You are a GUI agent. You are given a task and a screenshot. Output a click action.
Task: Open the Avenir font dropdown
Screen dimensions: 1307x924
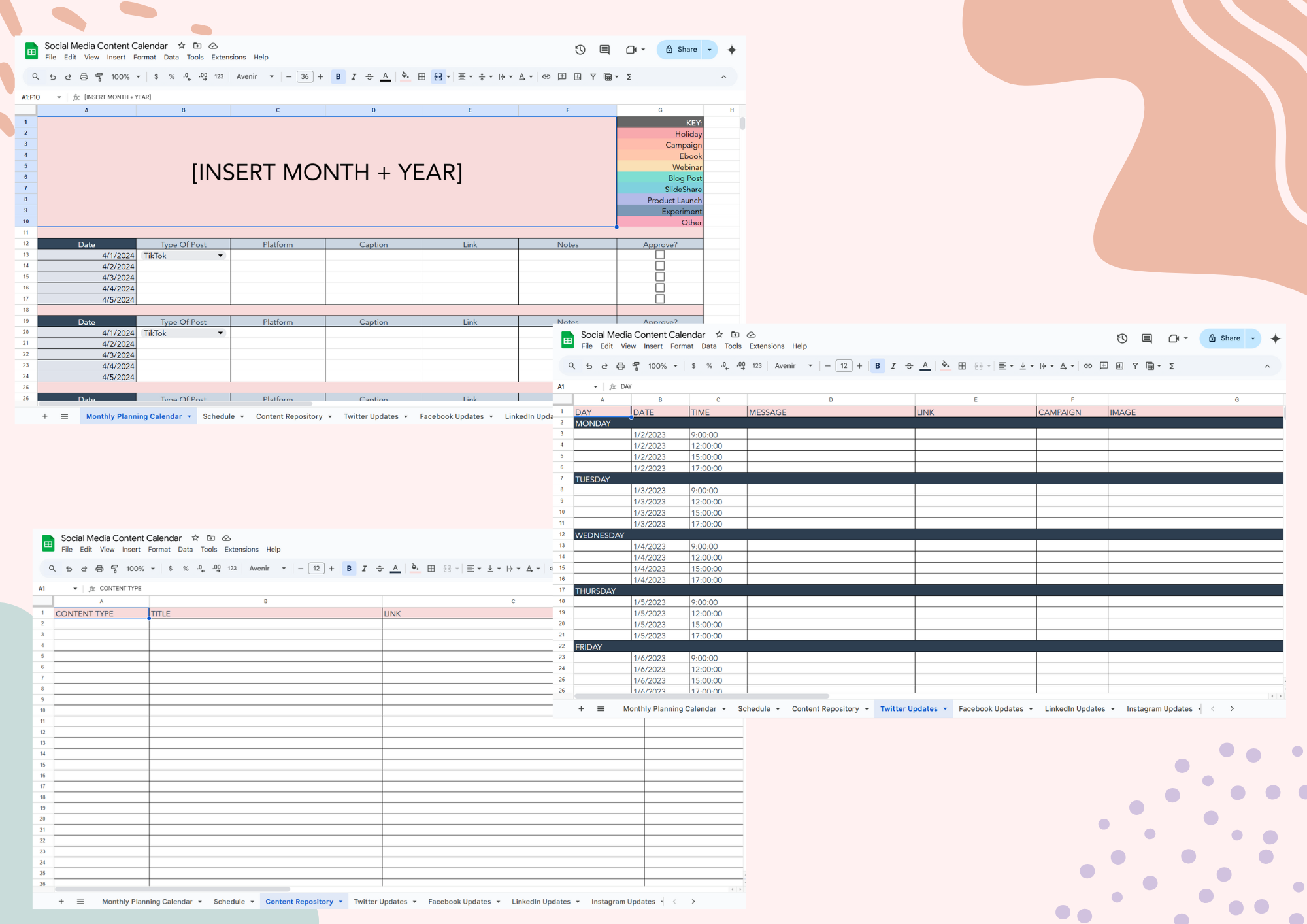coord(255,76)
